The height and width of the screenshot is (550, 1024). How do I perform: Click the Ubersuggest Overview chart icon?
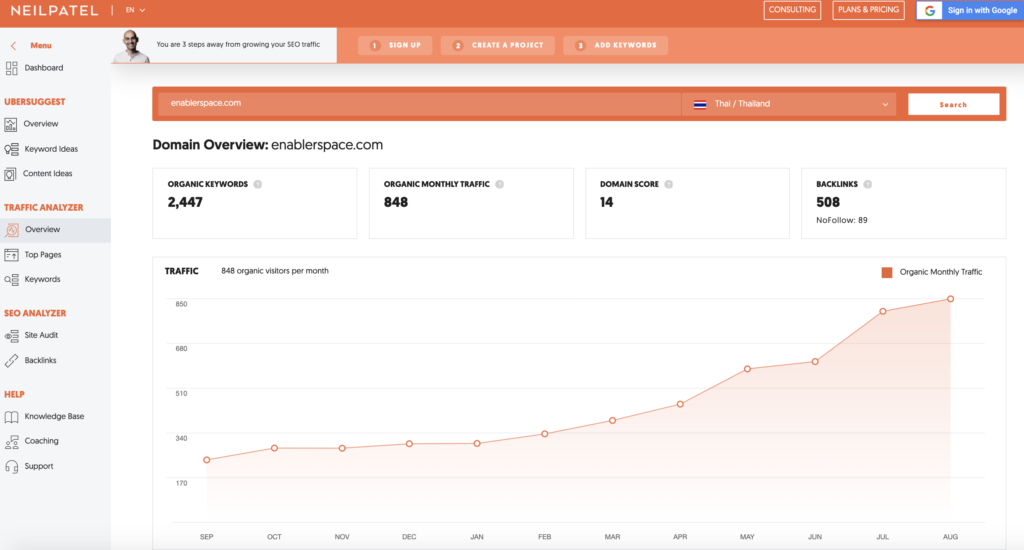click(10, 124)
